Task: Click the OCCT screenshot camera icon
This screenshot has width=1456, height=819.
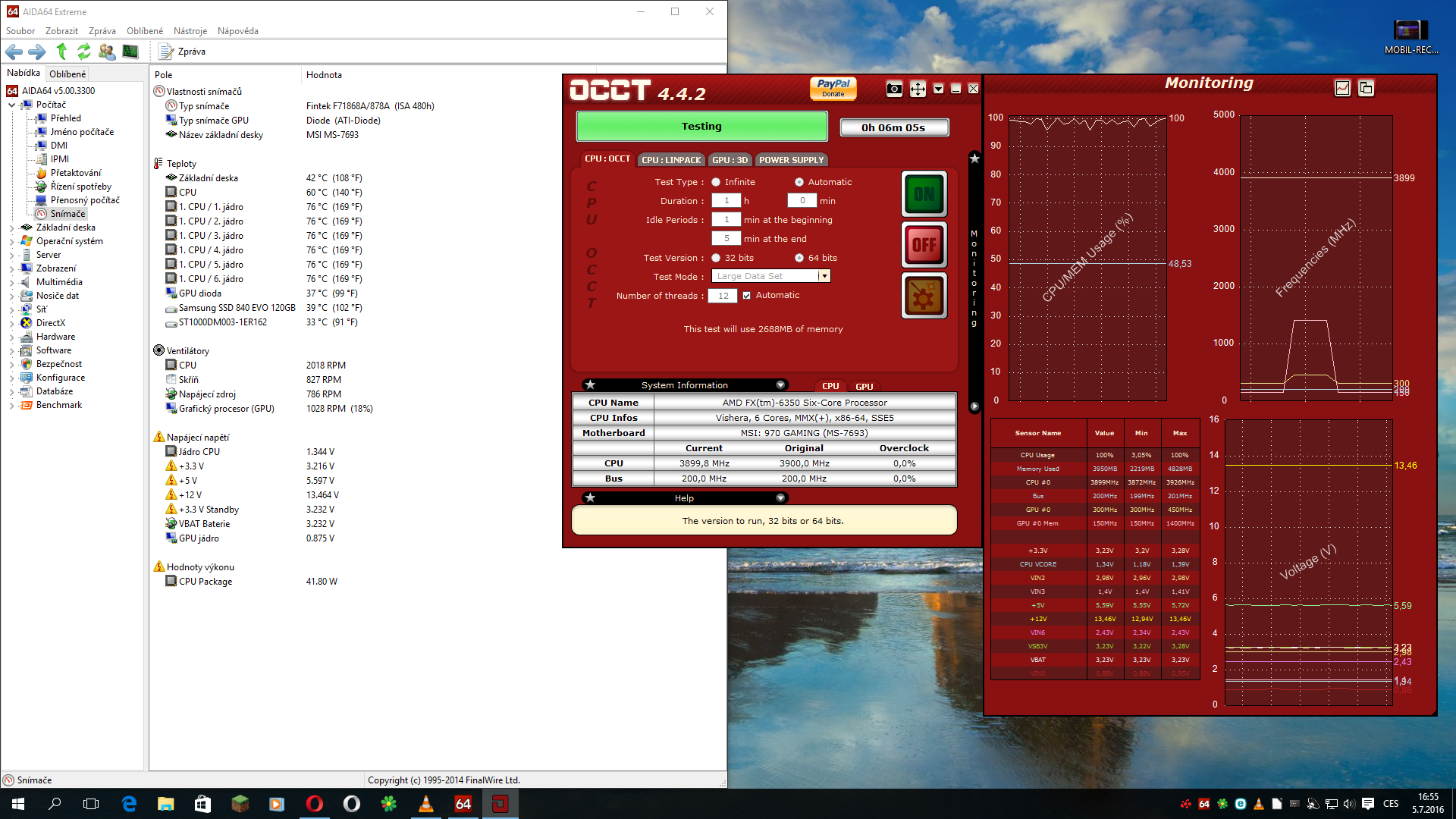Action: tap(894, 89)
